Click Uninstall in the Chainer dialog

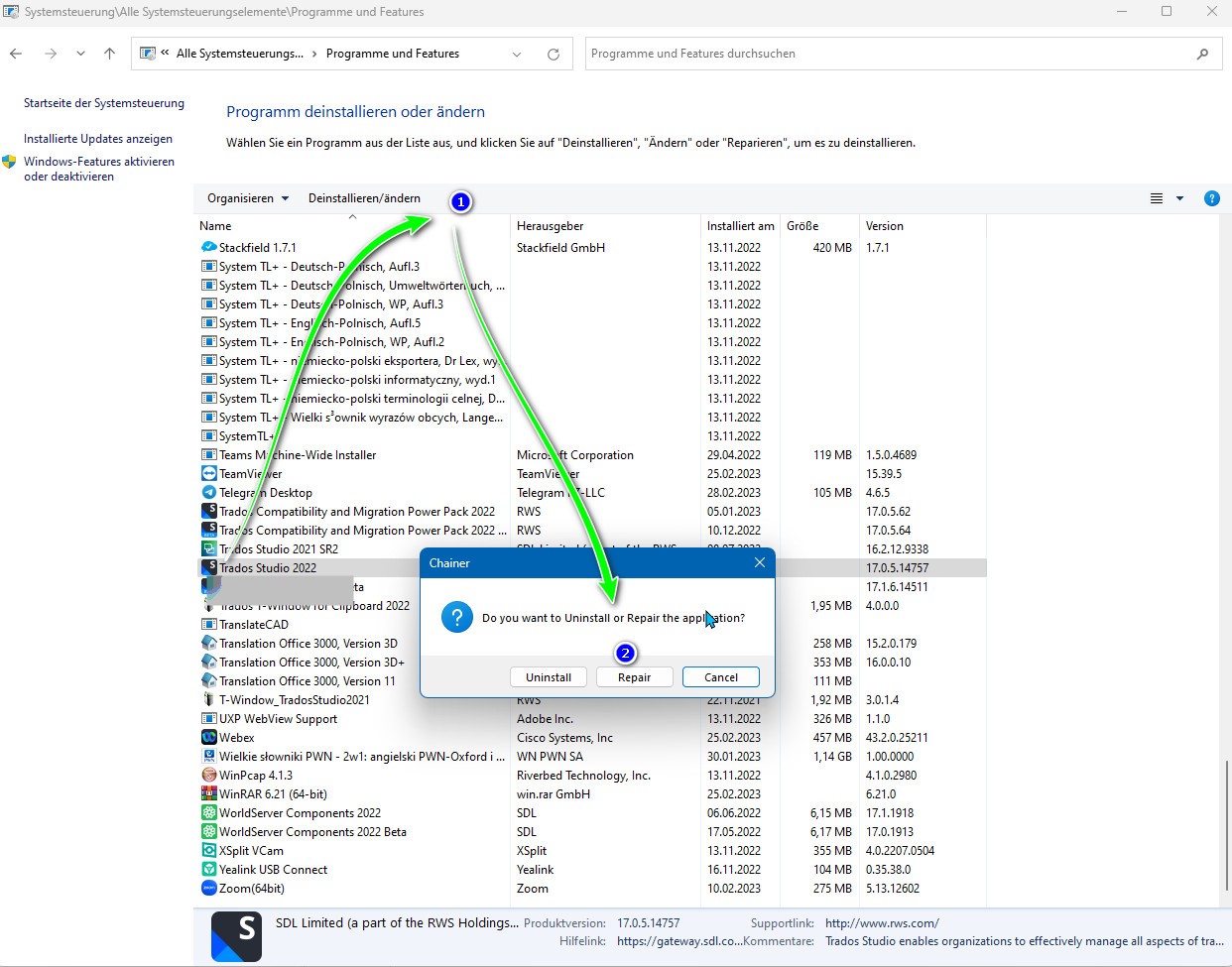tap(549, 677)
